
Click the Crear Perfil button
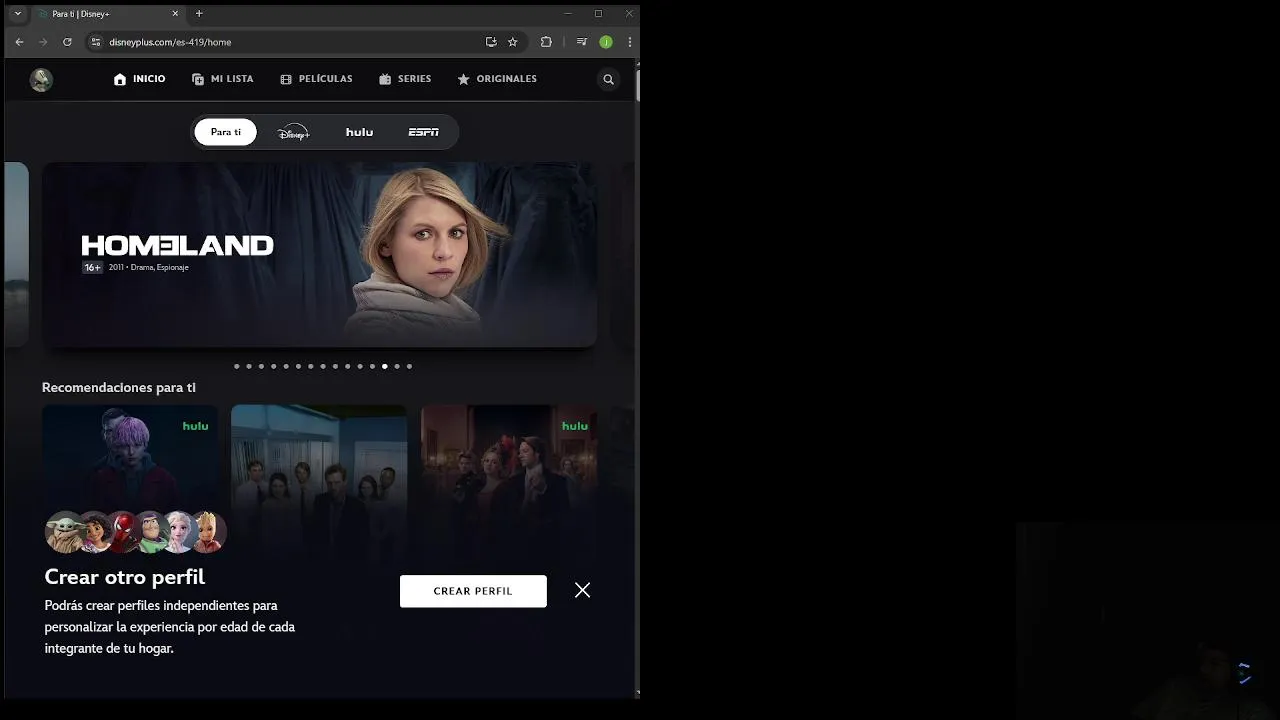point(473,591)
